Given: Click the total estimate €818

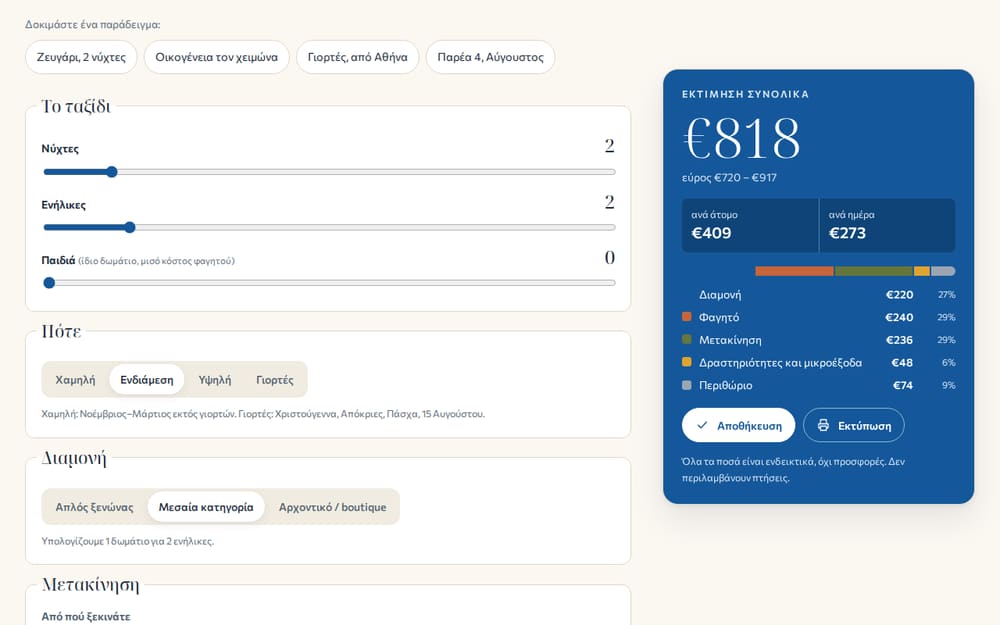Looking at the screenshot, I should (x=742, y=138).
